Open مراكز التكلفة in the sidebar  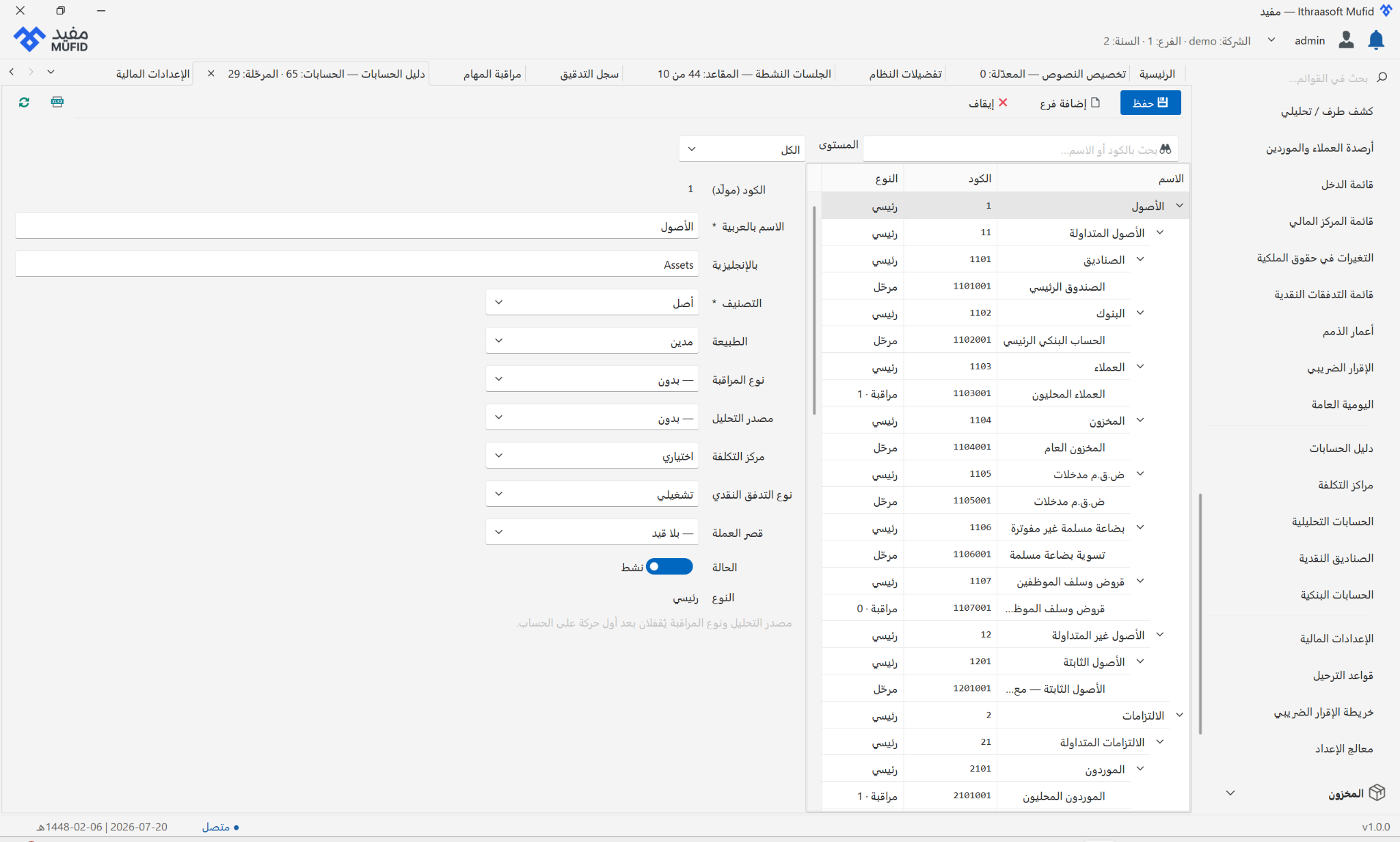(1345, 485)
